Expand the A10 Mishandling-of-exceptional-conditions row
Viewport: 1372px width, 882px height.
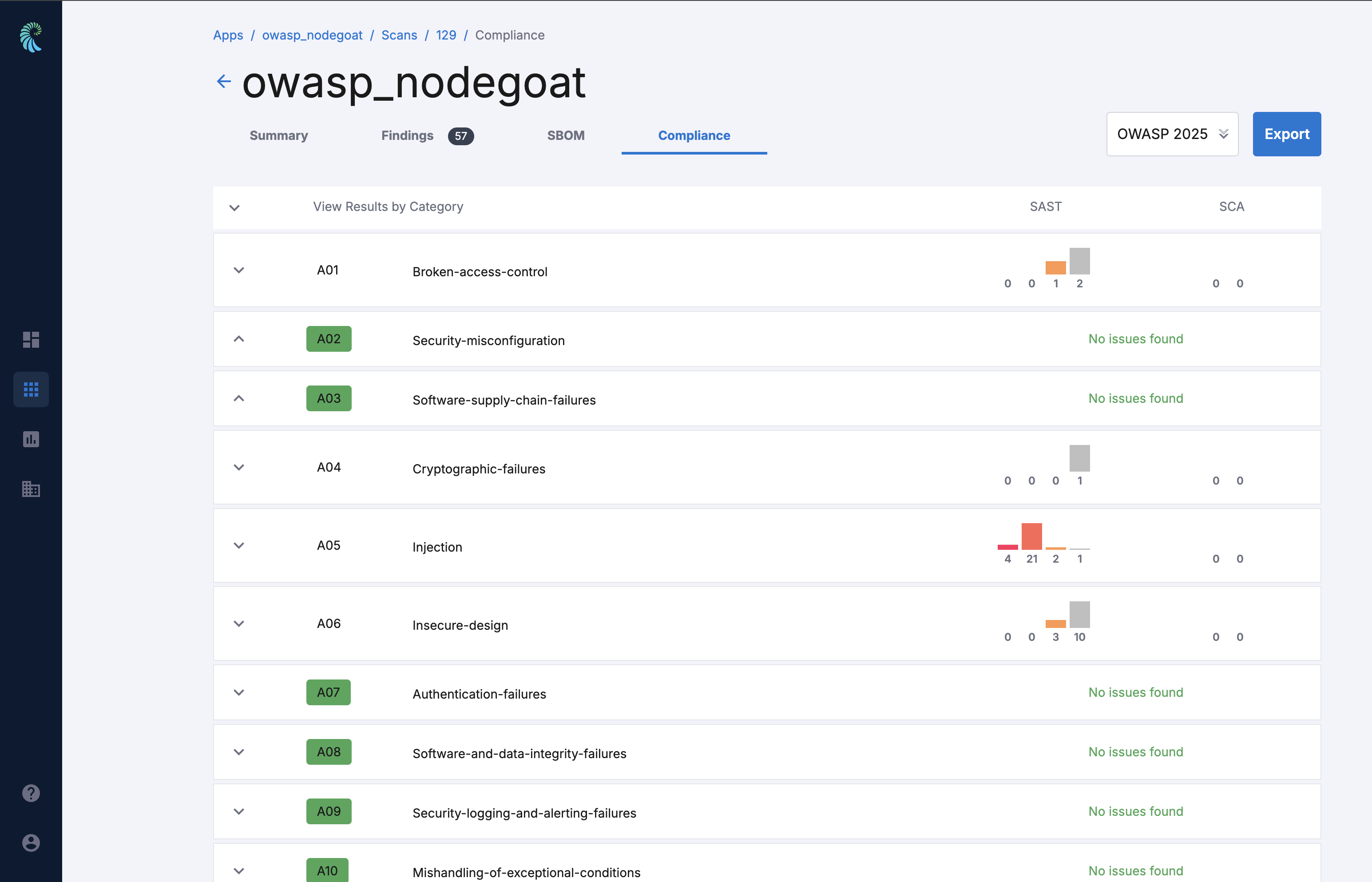pyautogui.click(x=239, y=871)
